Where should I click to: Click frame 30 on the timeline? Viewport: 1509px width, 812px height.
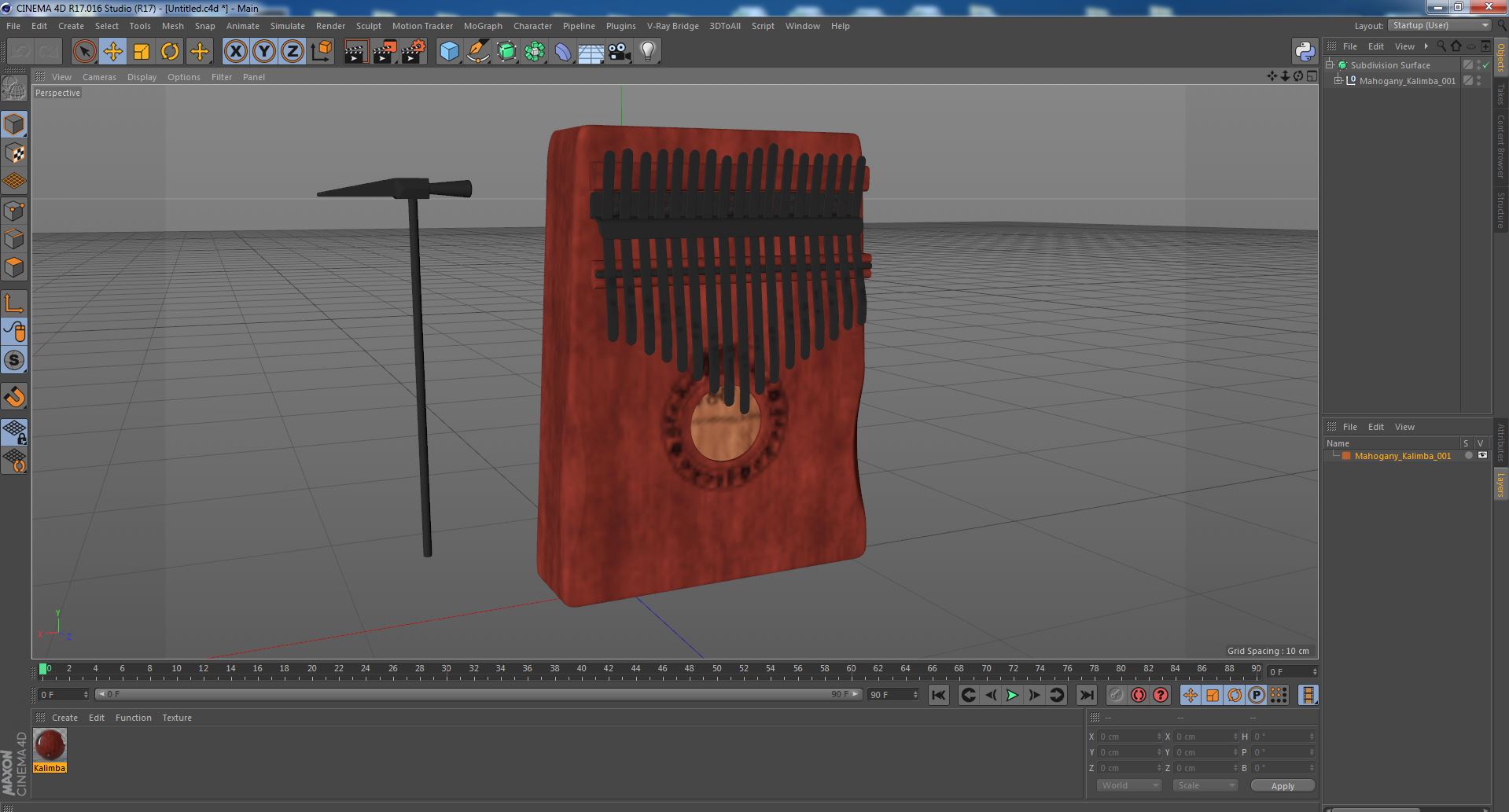[x=446, y=670]
